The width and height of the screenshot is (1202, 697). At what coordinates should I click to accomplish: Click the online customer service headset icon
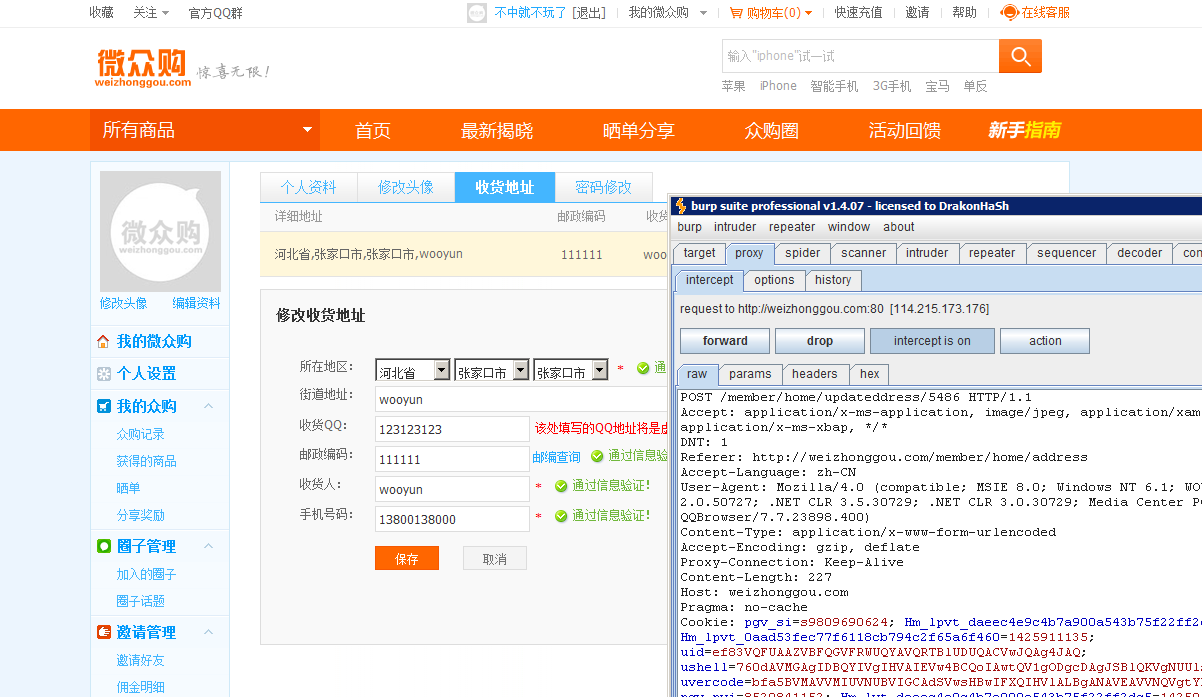pos(1009,12)
